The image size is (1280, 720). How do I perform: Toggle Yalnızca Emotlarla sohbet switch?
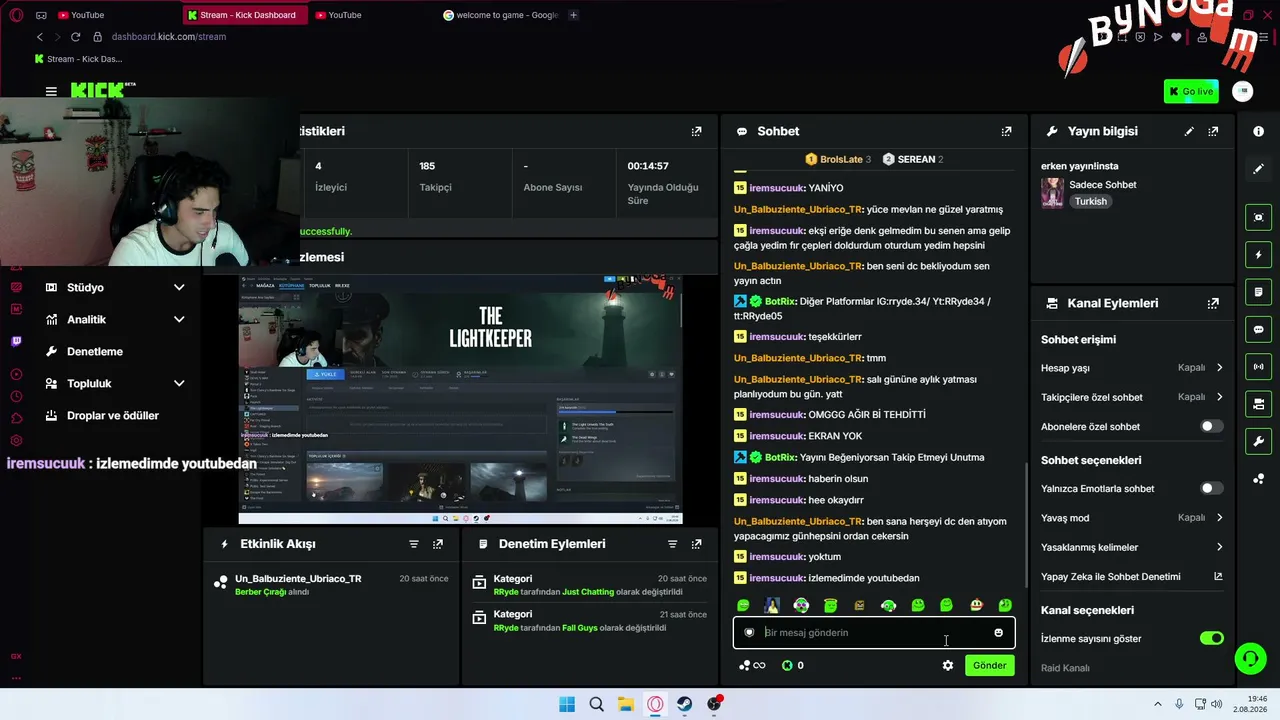[1211, 488]
